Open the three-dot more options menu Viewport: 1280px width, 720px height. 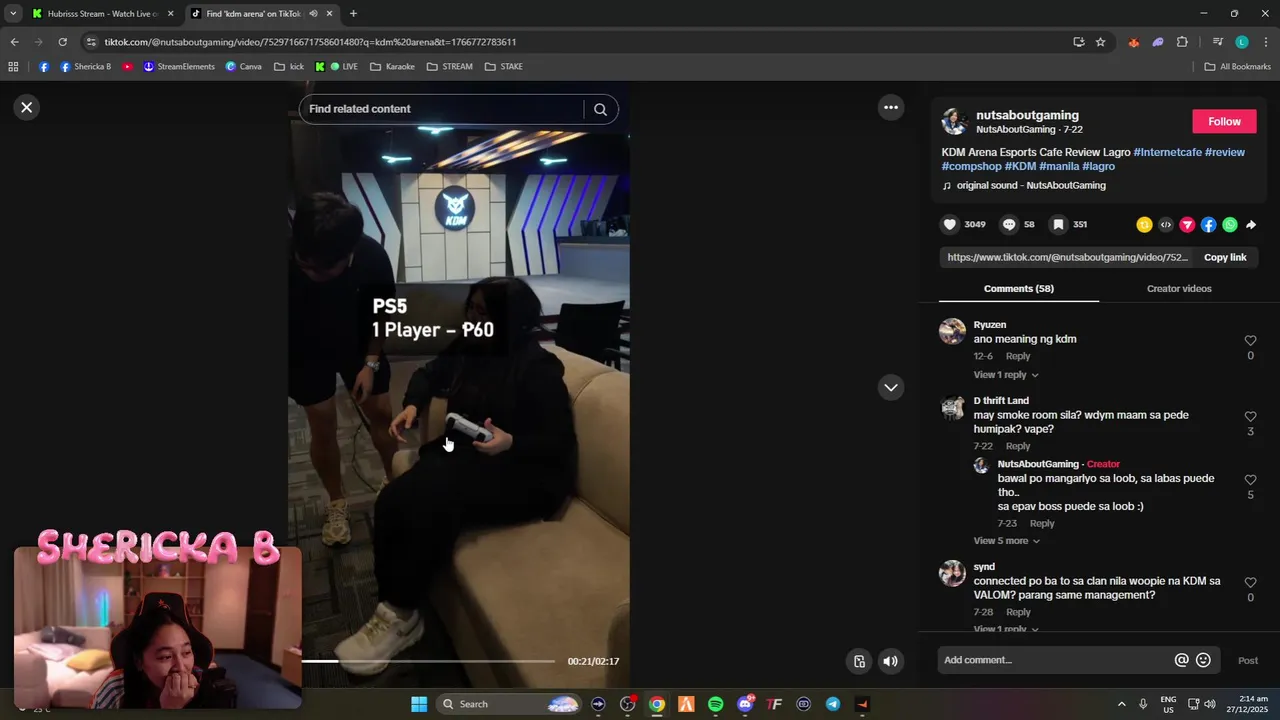point(891,107)
